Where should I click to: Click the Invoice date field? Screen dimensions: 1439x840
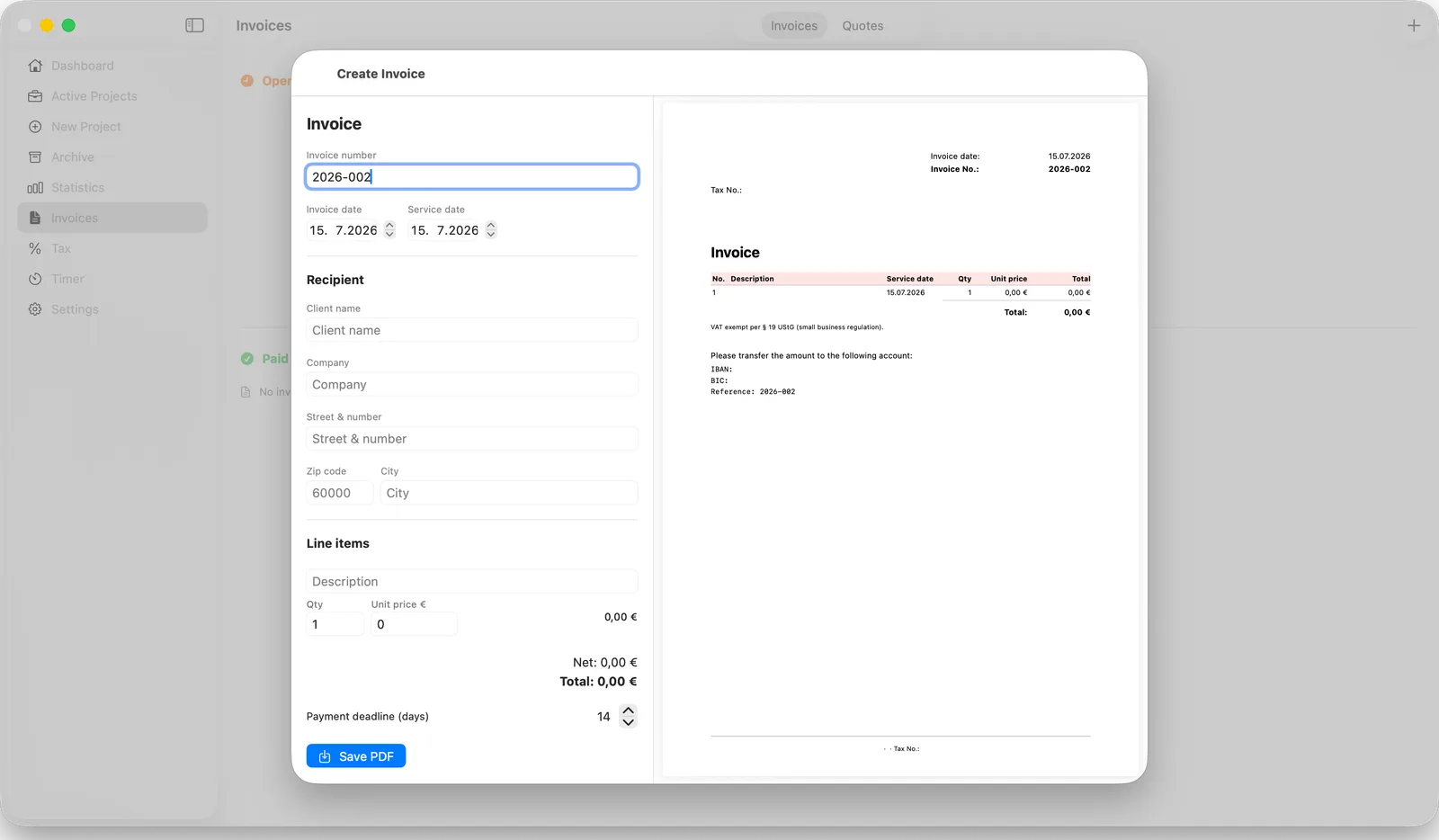coord(344,230)
